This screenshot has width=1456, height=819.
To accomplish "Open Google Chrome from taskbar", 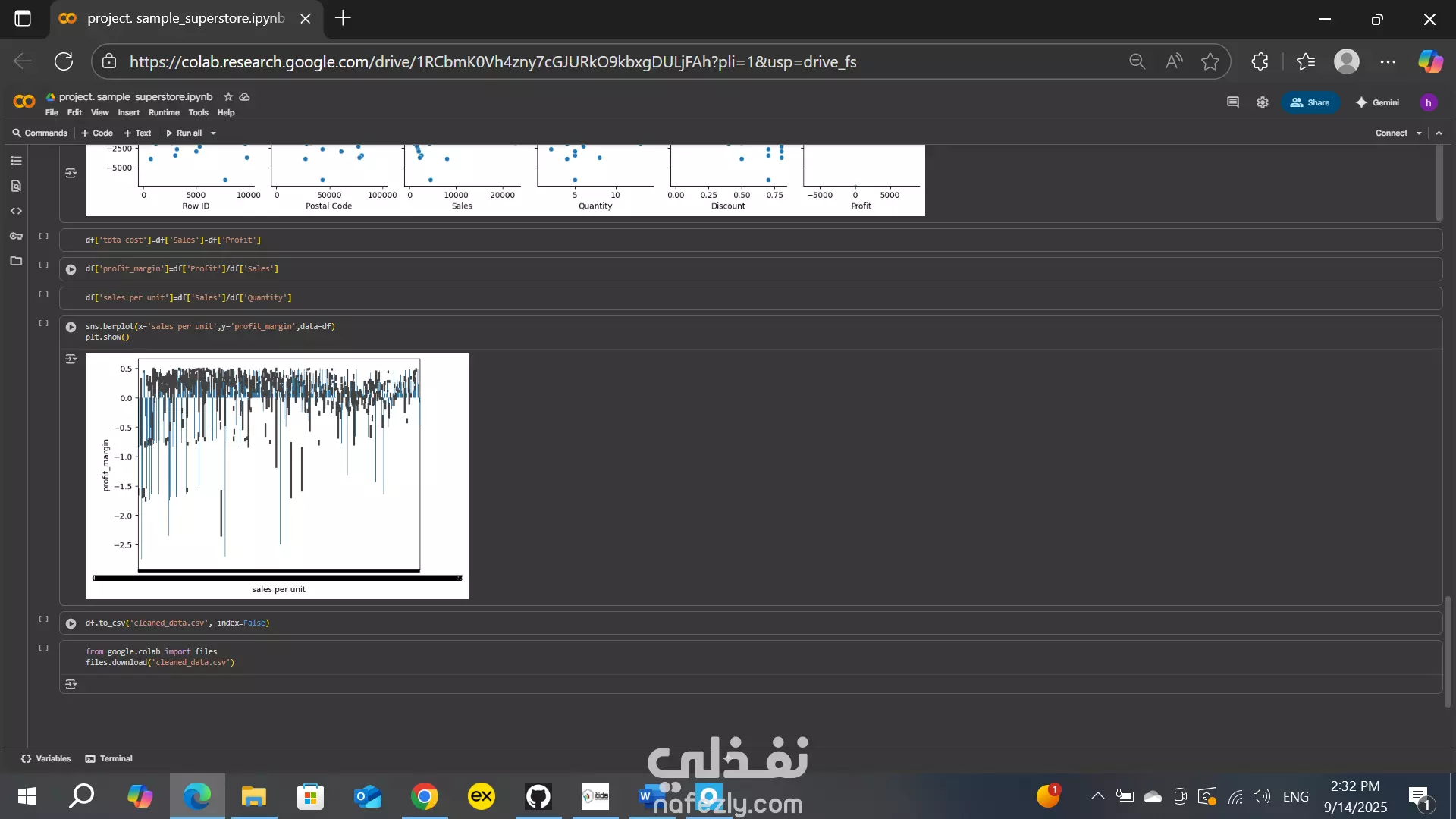I will pyautogui.click(x=425, y=796).
